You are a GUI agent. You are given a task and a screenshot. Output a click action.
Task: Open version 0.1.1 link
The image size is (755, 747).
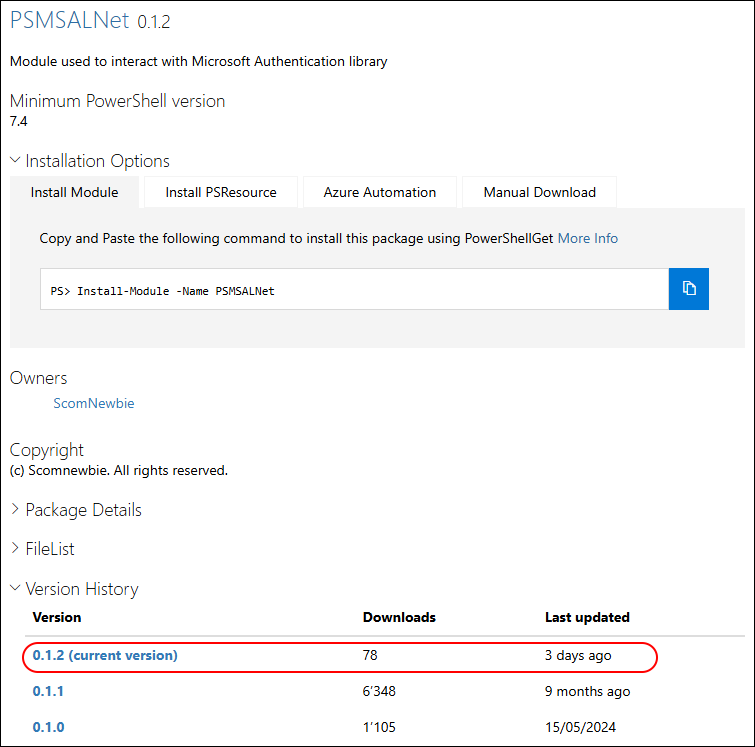pos(48,691)
